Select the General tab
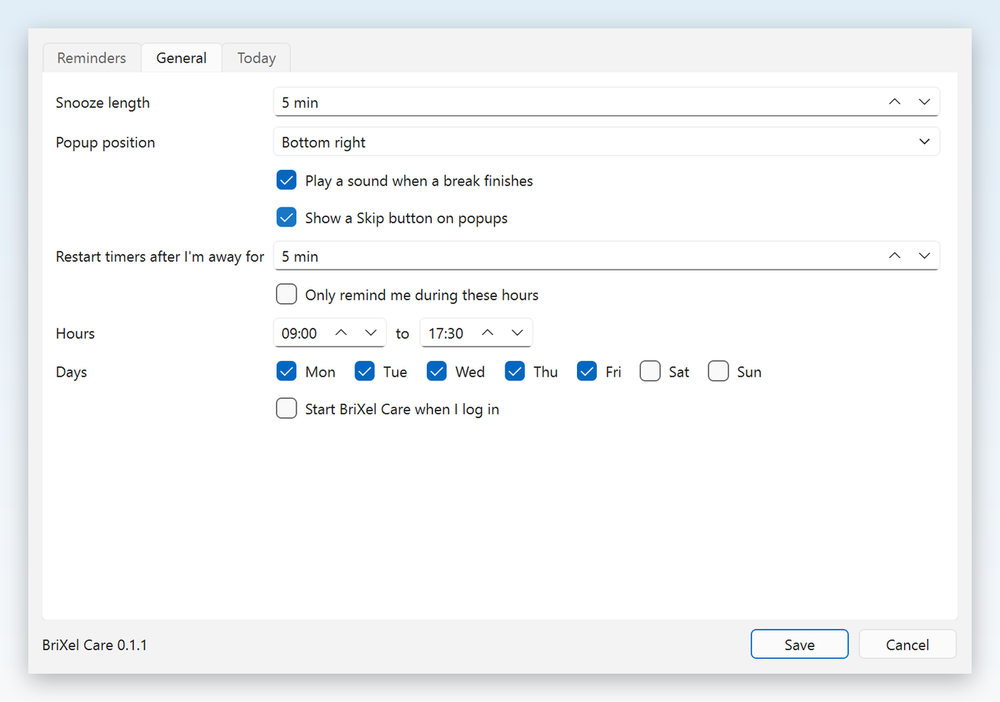The width and height of the screenshot is (1000, 702). (181, 58)
